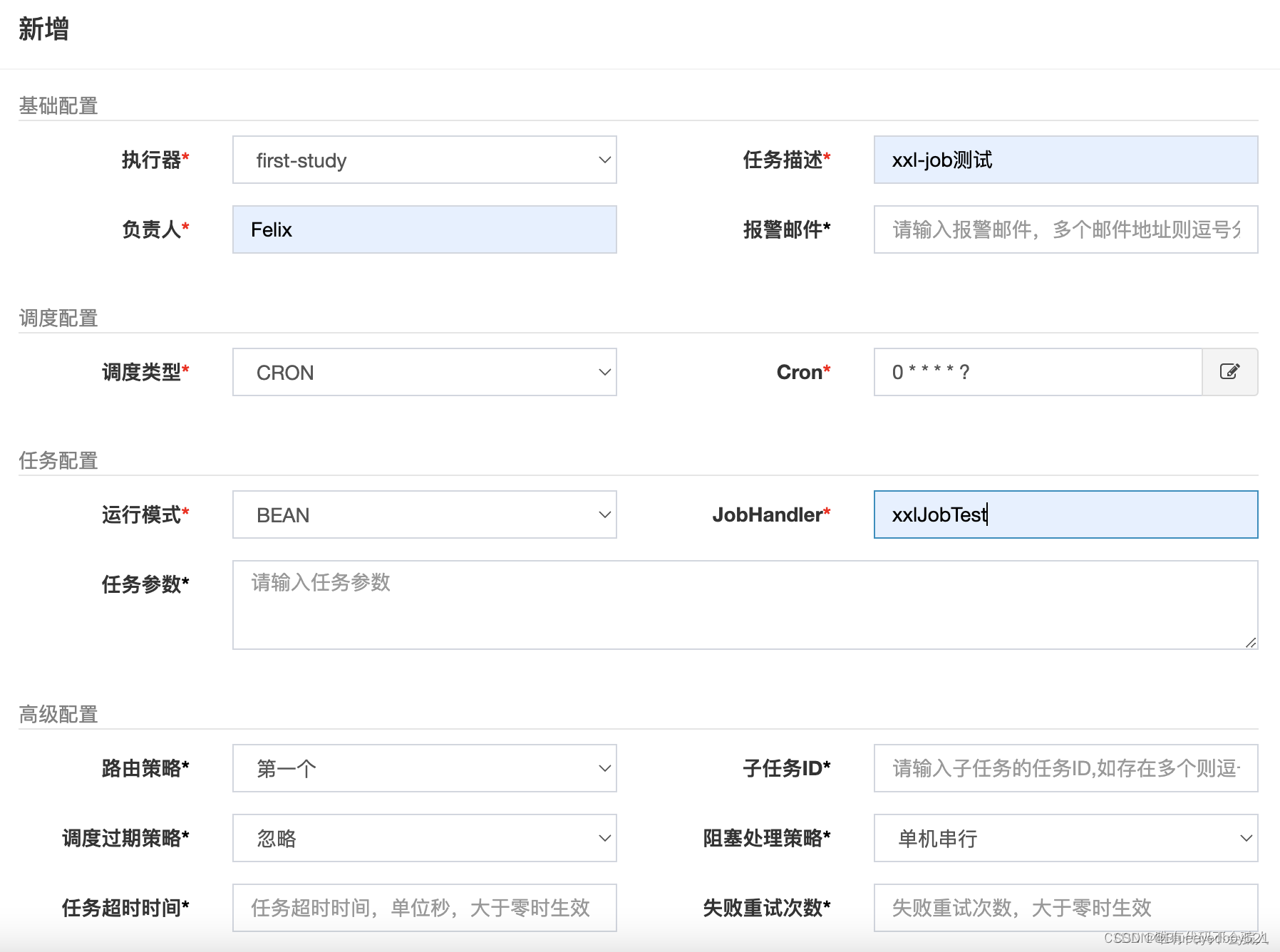Click the 调度配置 section heading
Screen dimensions: 1280x952
pos(58,318)
